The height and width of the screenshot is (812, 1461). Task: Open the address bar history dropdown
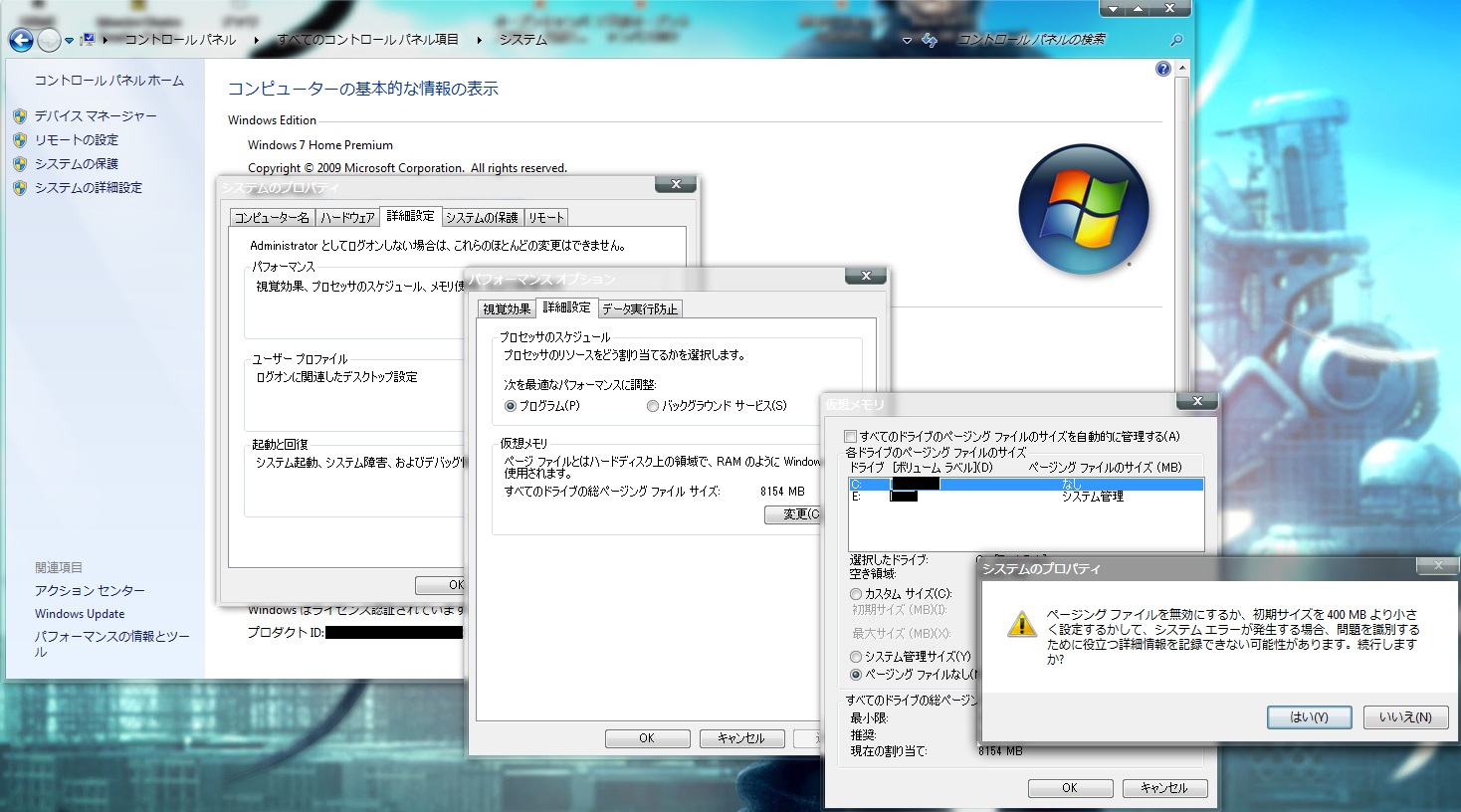[x=907, y=41]
